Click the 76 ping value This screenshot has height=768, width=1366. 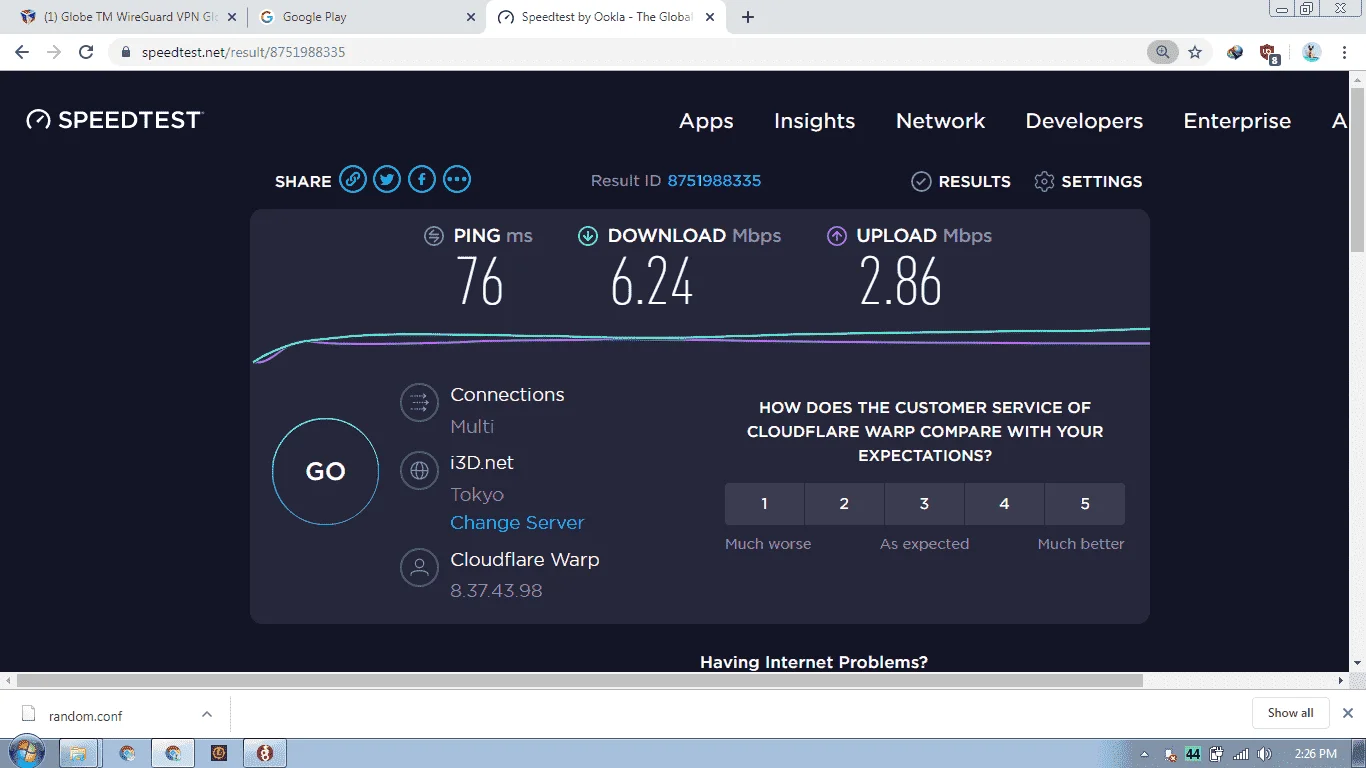(480, 281)
